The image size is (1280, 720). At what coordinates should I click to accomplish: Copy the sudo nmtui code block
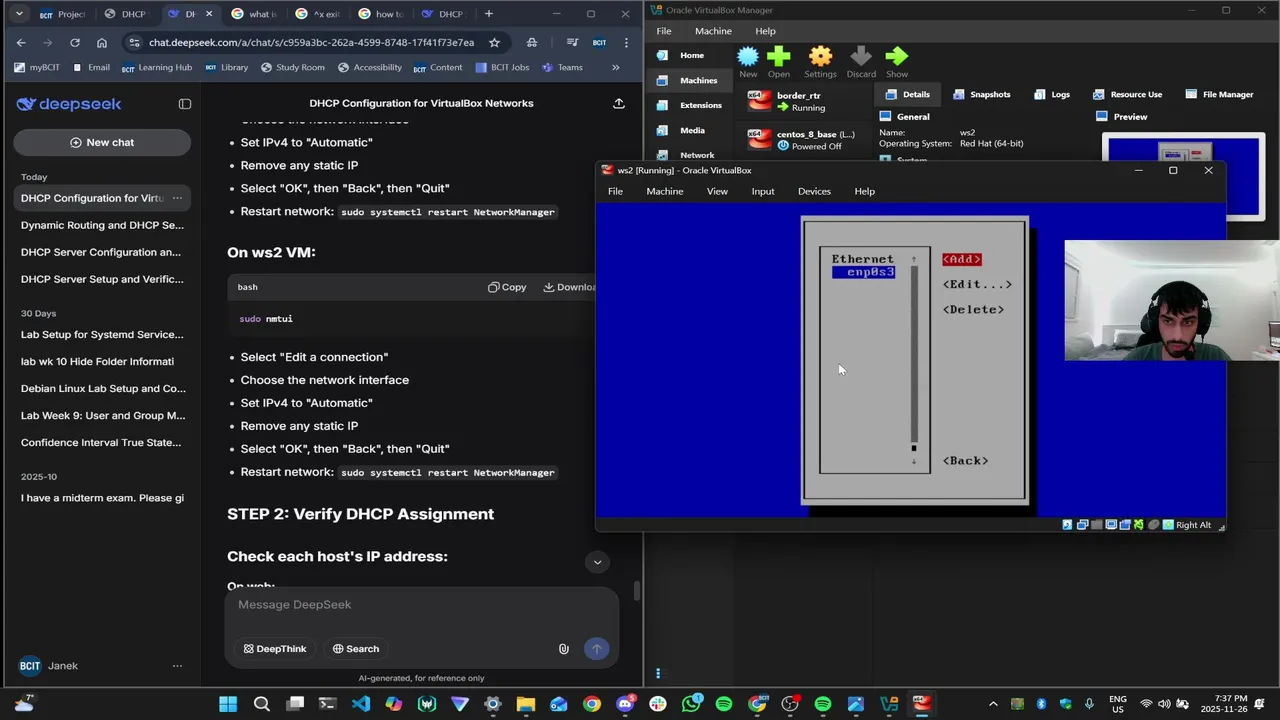pyautogui.click(x=507, y=287)
